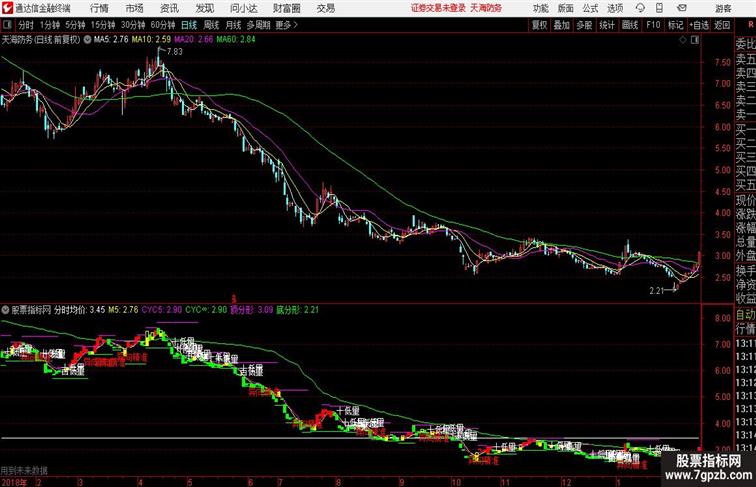Image resolution: width=756 pixels, height=487 pixels.
Task: Switch to the 60分钟 timeframe
Action: 163,25
